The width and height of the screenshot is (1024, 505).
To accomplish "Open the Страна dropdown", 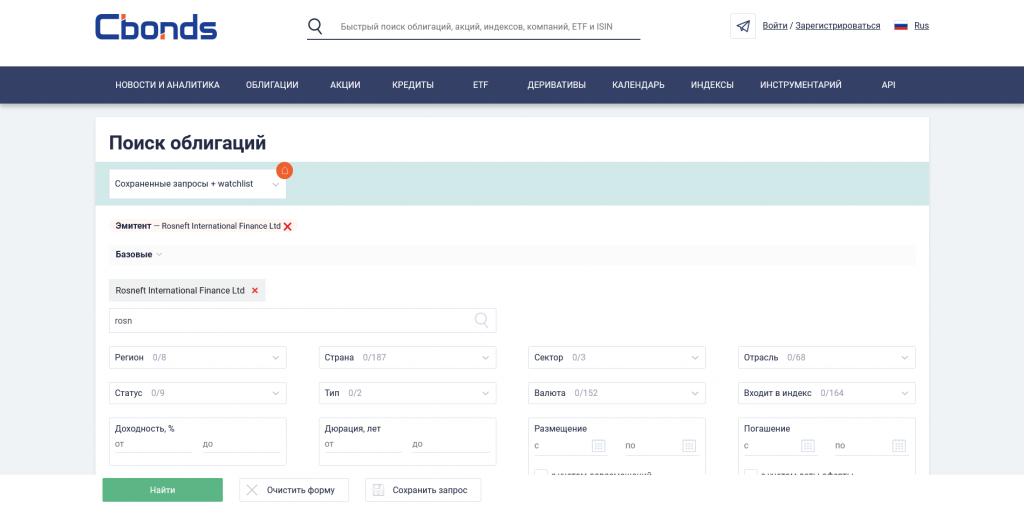I will 408,357.
